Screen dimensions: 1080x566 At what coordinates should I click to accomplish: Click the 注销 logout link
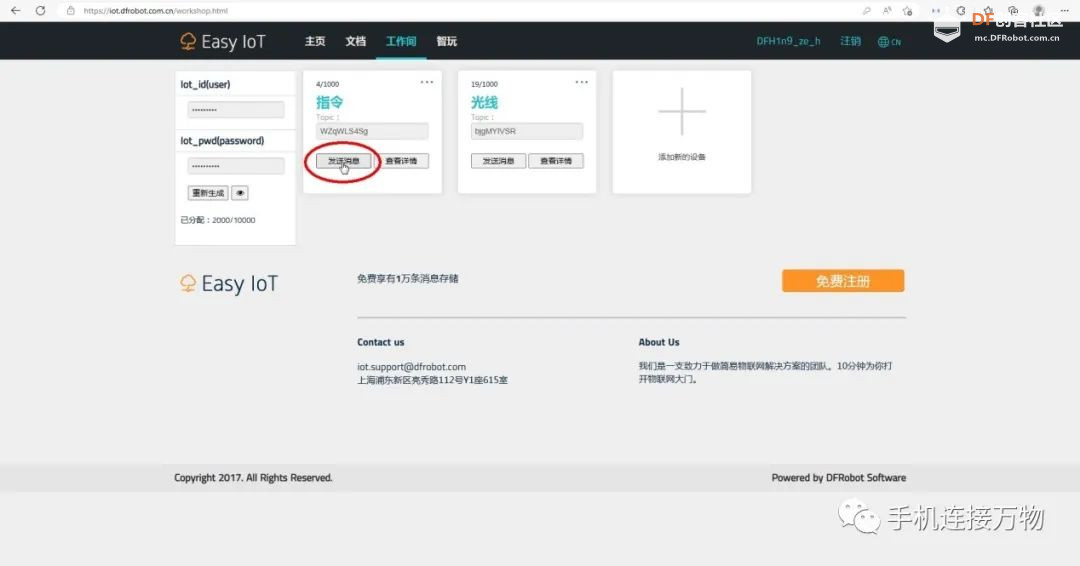point(851,41)
